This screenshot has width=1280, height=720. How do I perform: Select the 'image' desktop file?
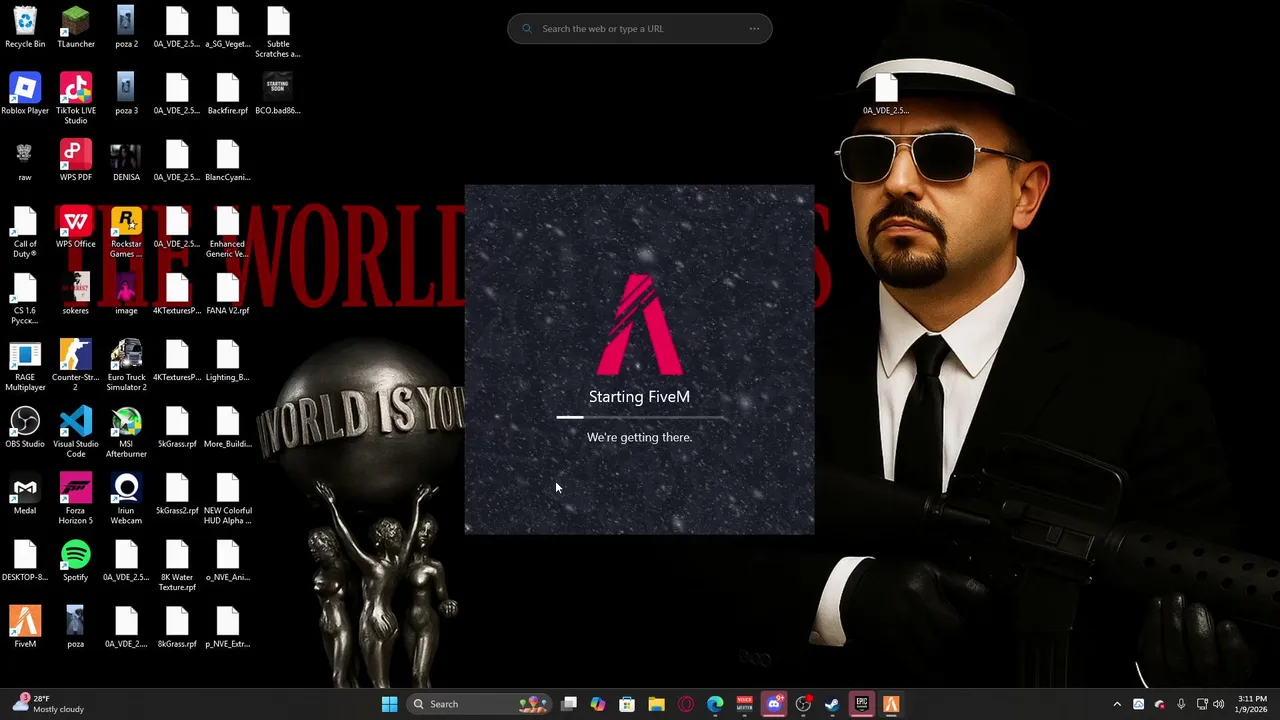click(126, 295)
